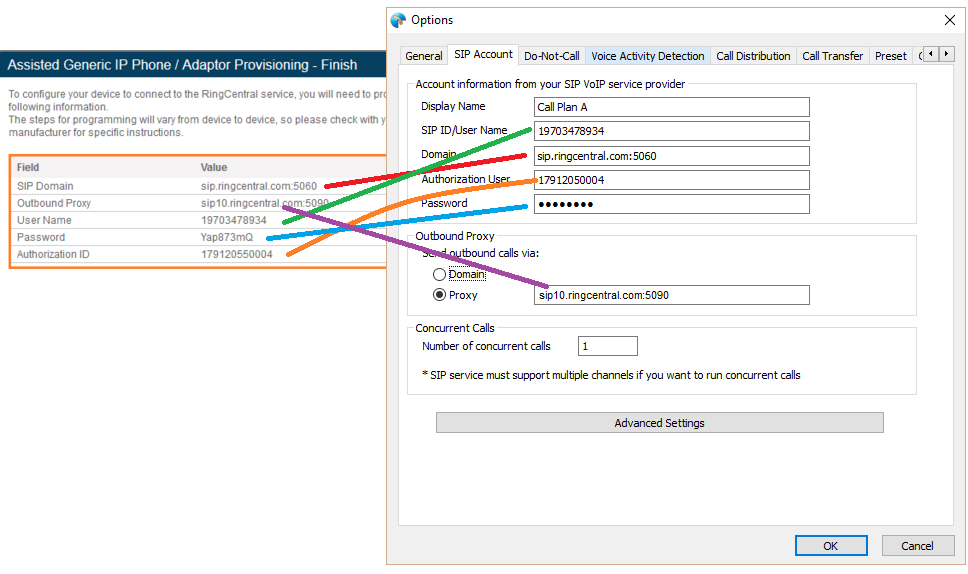Viewport: 968px width, 574px height.
Task: Click the Authorization ID value 179120550004
Action: tap(236, 254)
